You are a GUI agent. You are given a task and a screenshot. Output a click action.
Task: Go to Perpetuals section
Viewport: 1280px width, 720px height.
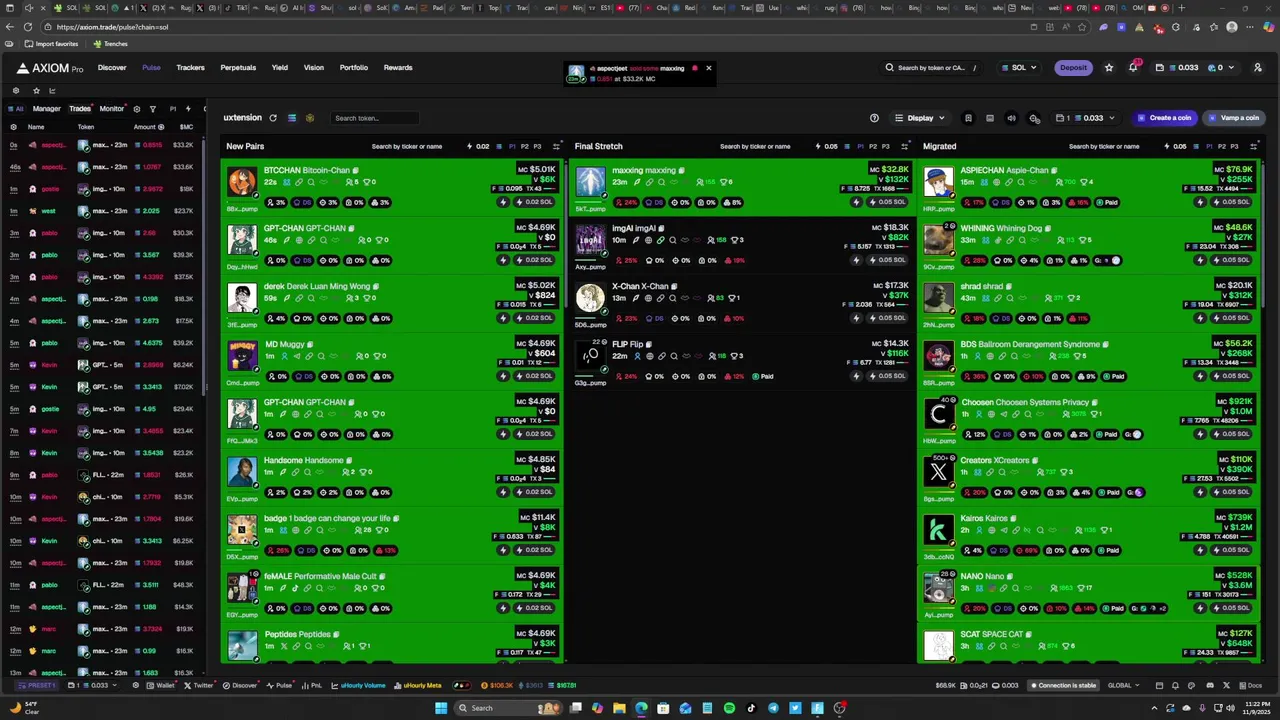238,68
